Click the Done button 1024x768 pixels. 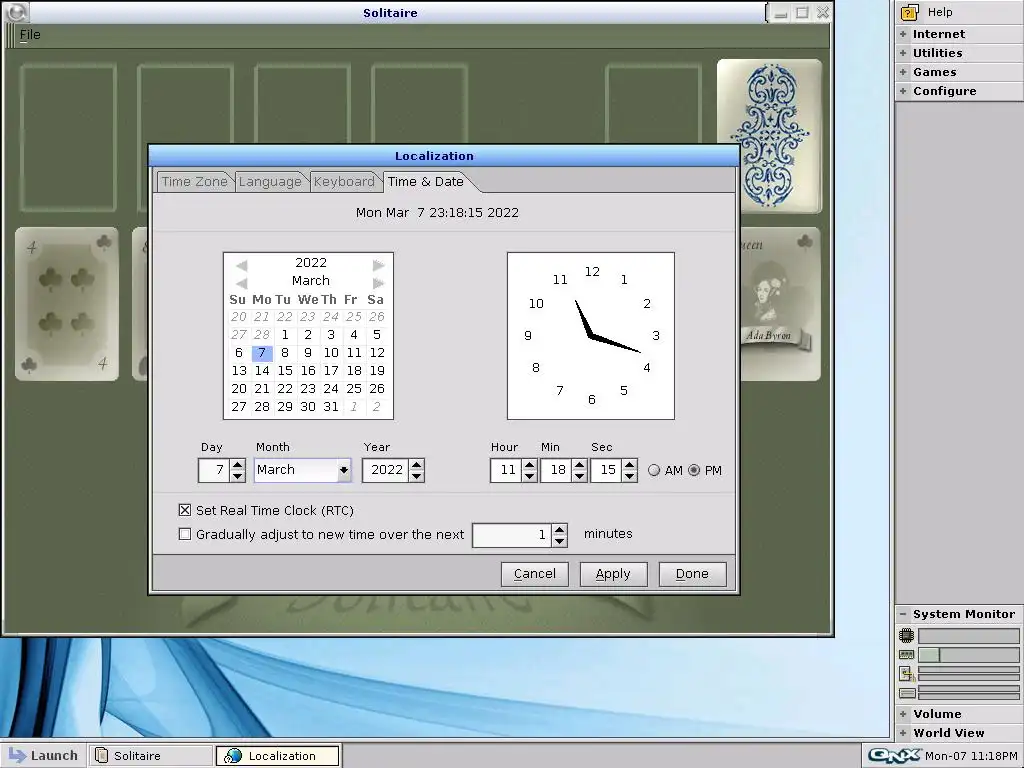[x=692, y=574]
